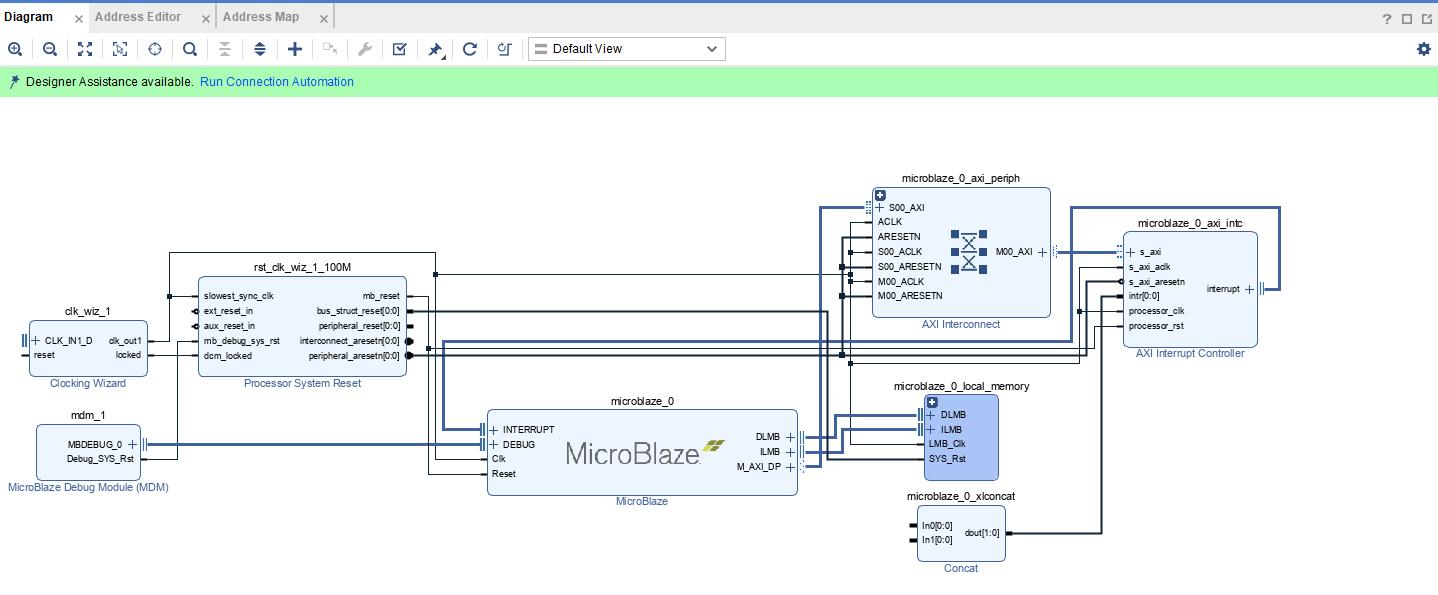The height and width of the screenshot is (595, 1438).
Task: Open diagram settings gear
Action: click(x=1424, y=49)
